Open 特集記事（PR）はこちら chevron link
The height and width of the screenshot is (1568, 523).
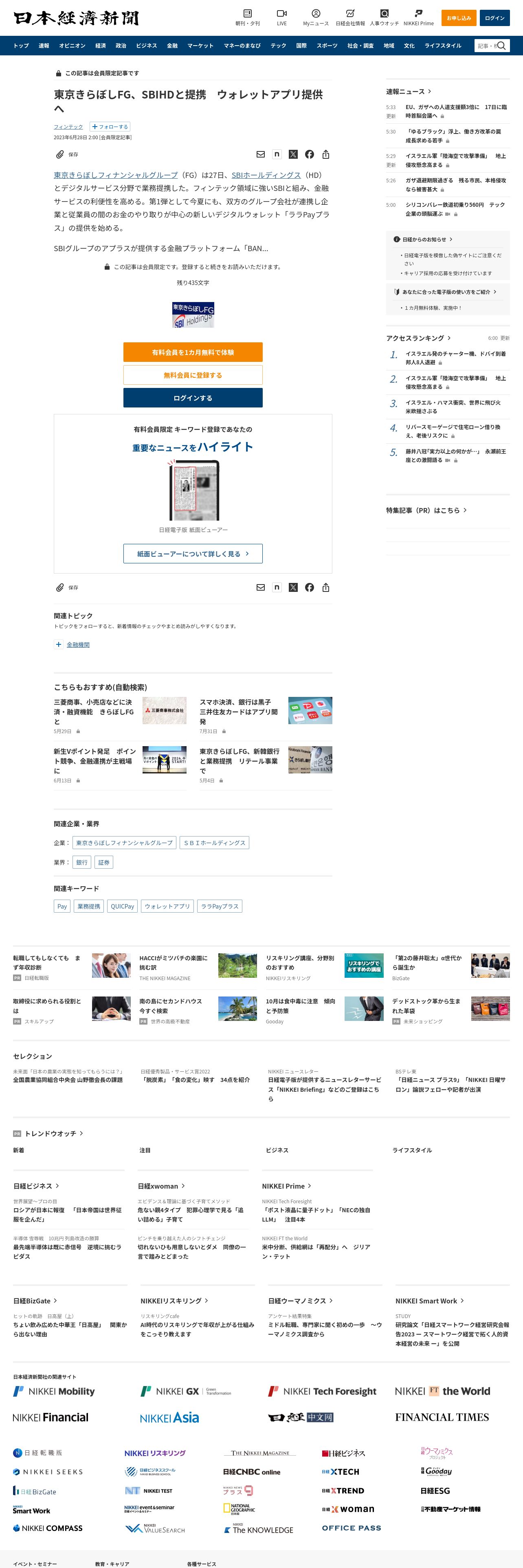(465, 510)
